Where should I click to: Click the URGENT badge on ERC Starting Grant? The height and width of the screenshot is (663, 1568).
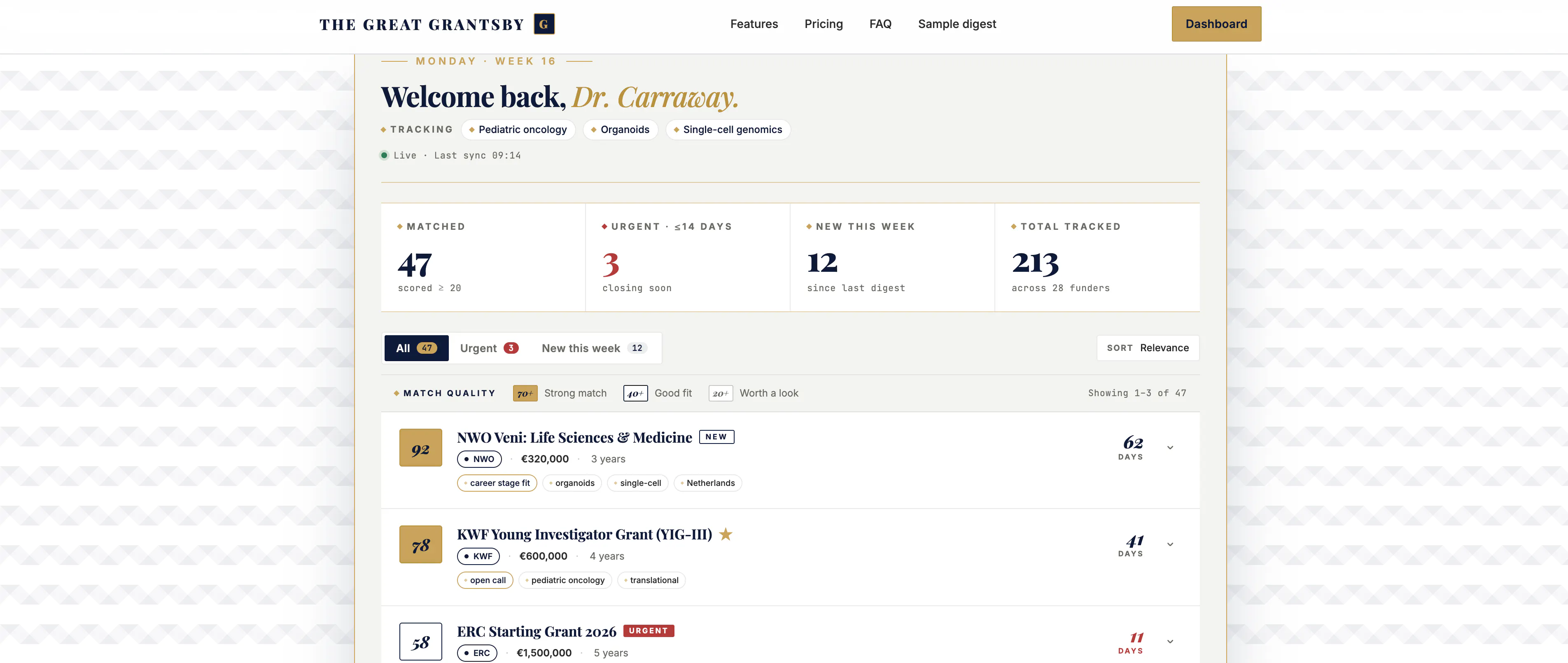click(648, 631)
